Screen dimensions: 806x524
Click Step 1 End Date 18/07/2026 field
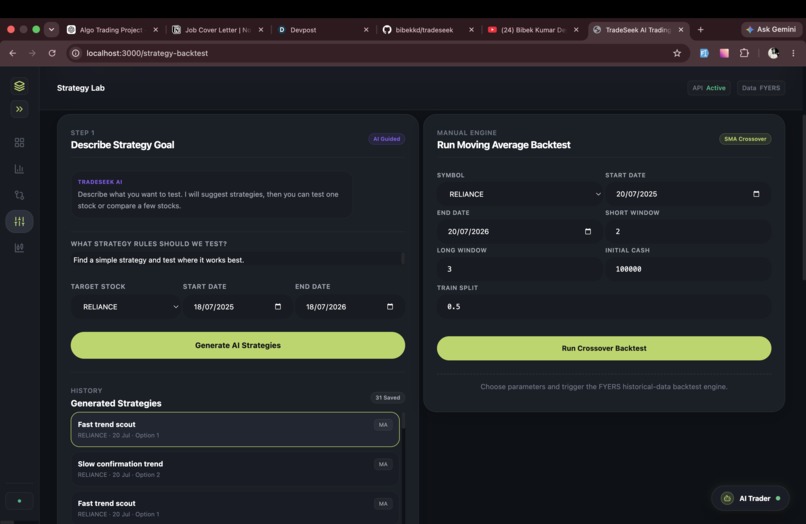tap(350, 306)
